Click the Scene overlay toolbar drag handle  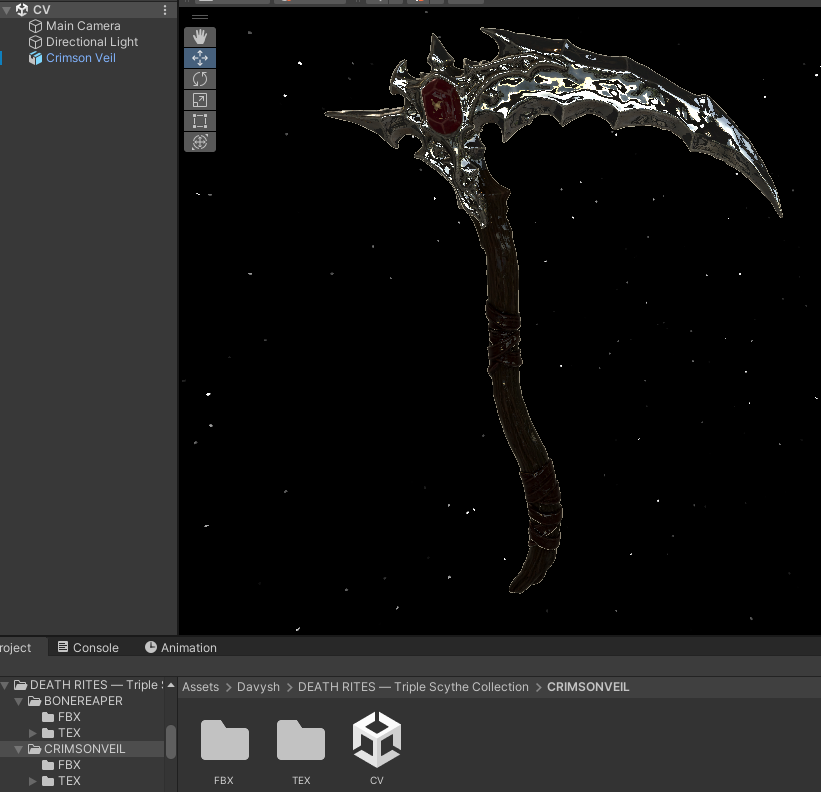(200, 17)
